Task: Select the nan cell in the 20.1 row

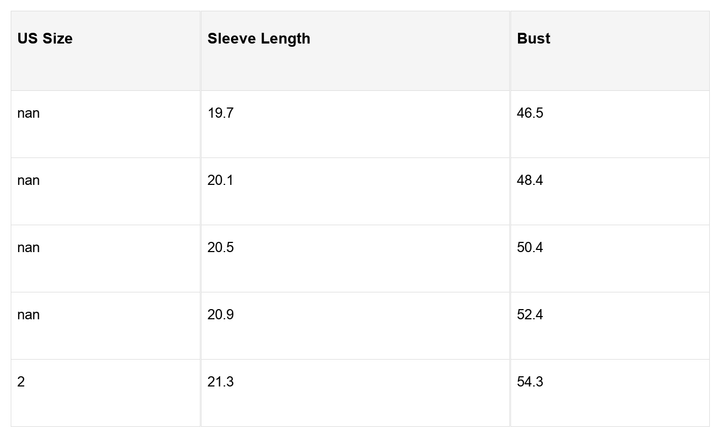Action: click(29, 181)
